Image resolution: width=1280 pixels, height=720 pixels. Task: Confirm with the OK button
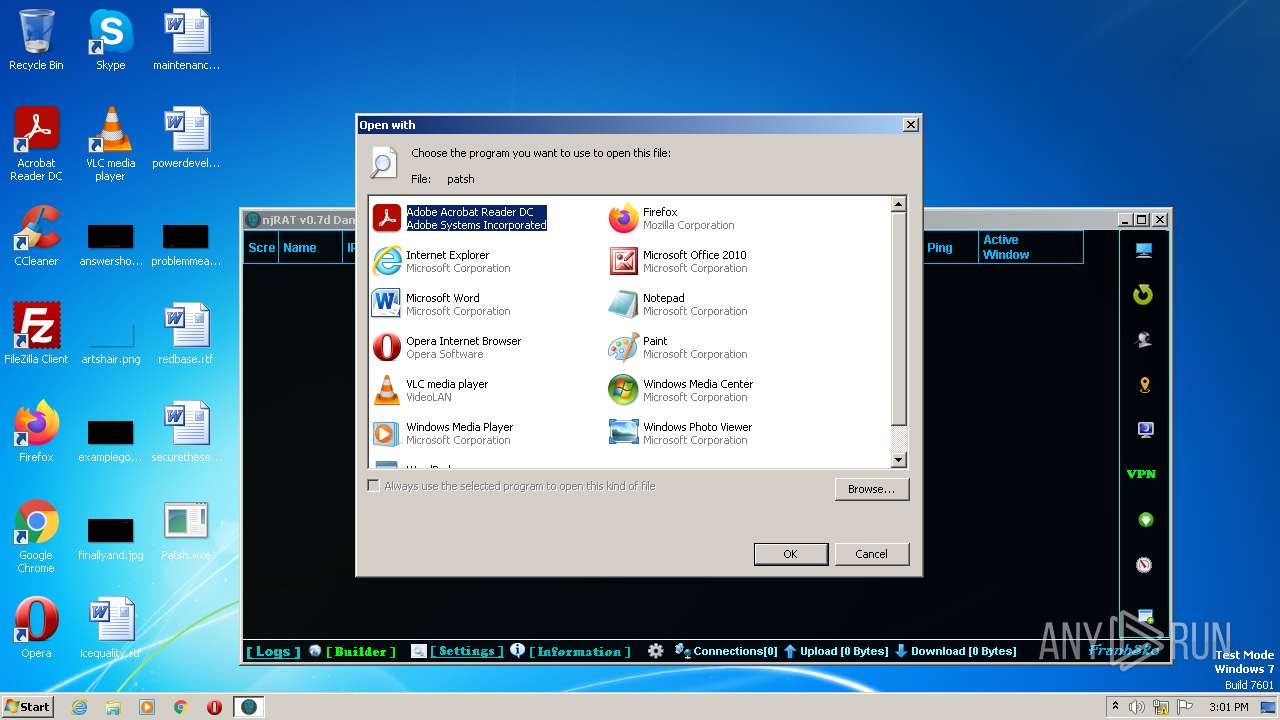790,554
